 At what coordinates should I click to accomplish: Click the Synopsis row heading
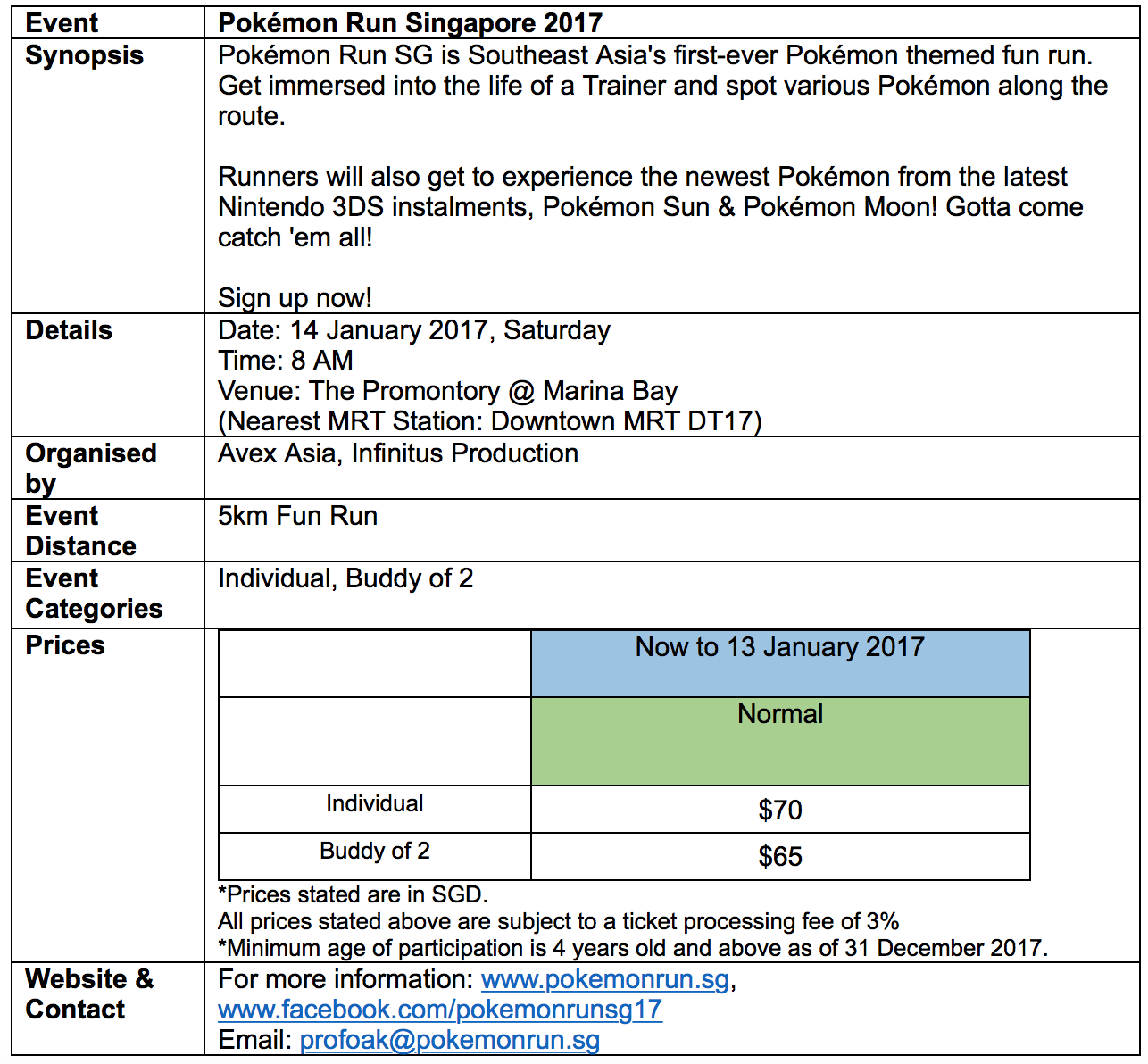[84, 55]
